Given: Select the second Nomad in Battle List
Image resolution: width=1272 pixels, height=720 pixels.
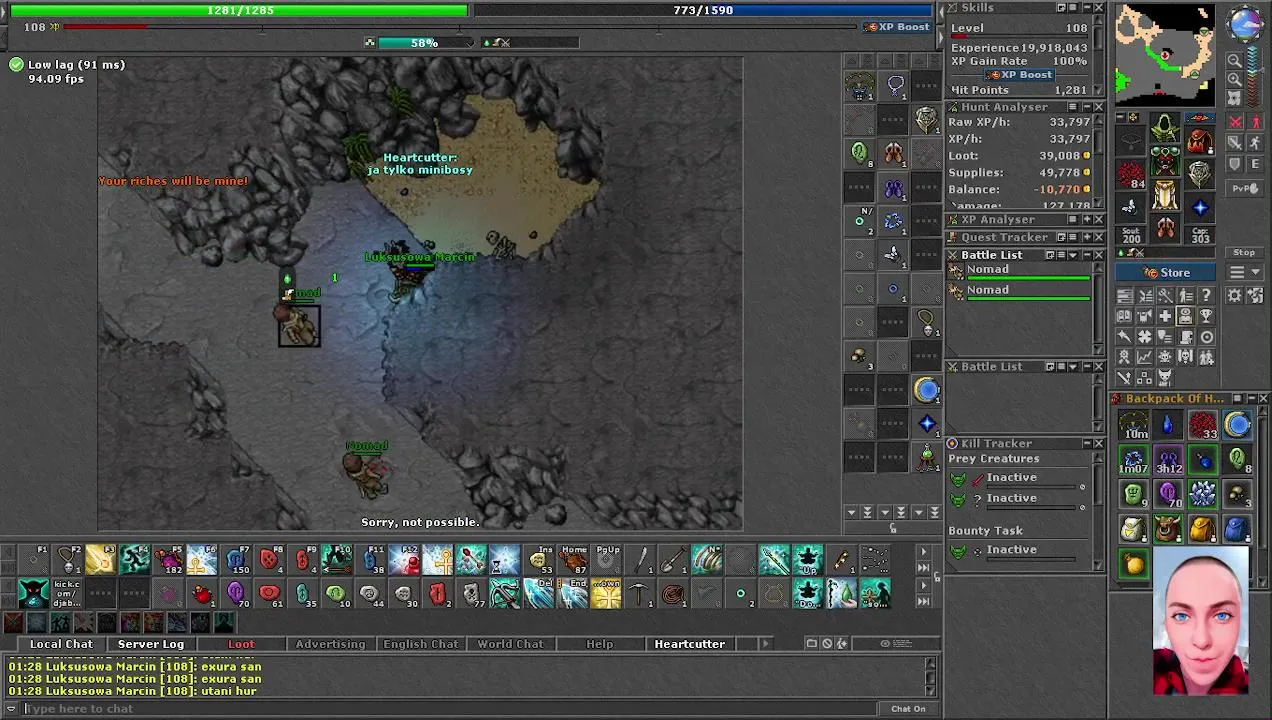Looking at the screenshot, I should pos(1019,291).
